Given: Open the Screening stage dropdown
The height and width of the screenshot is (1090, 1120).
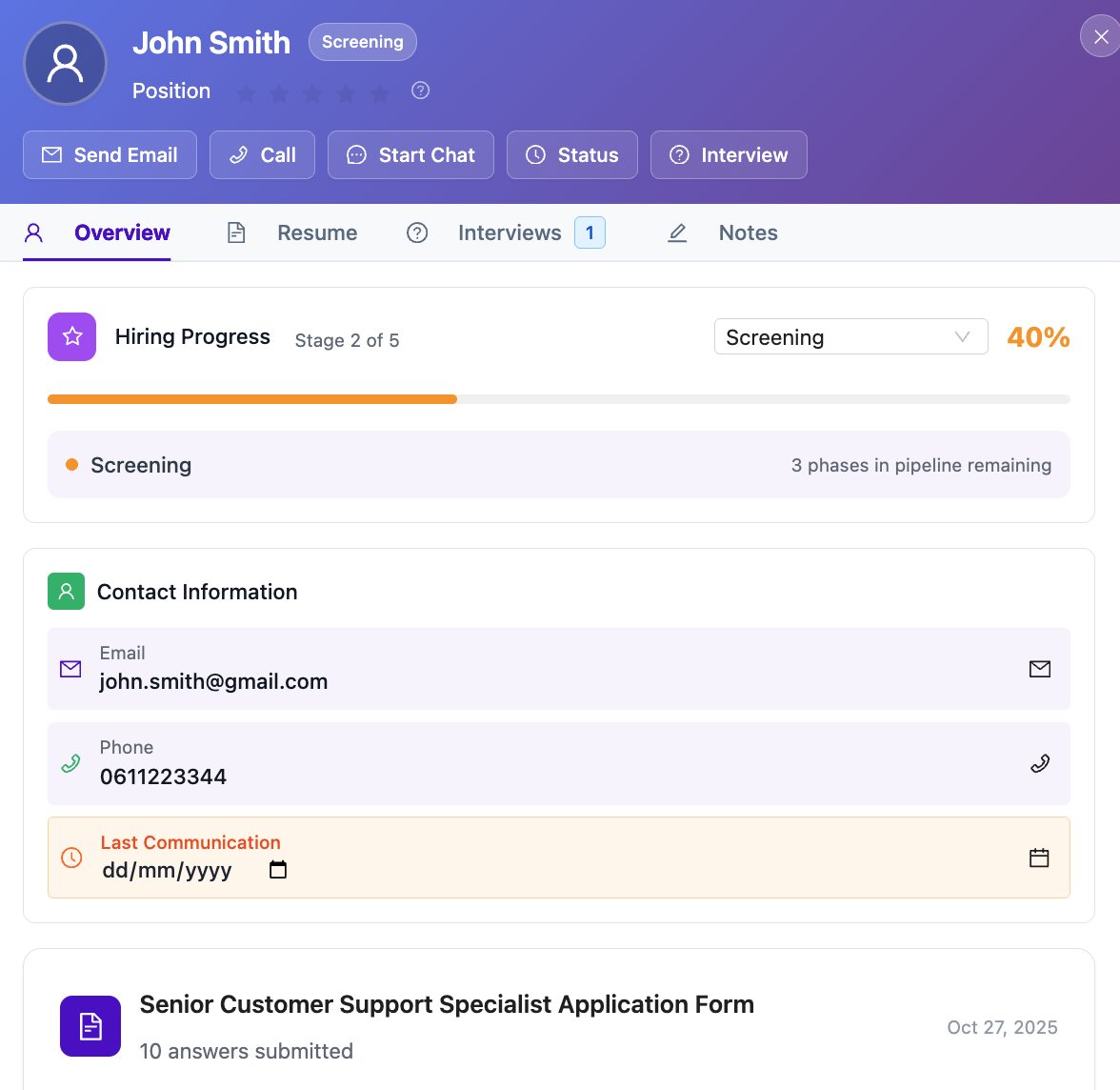Looking at the screenshot, I should (850, 336).
